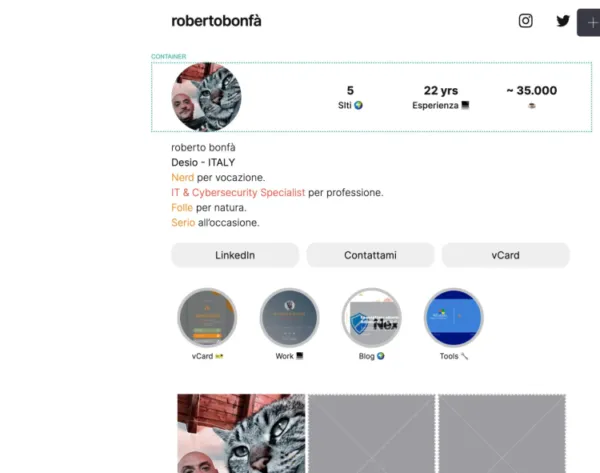Select the round profile avatar photo

(x=206, y=97)
